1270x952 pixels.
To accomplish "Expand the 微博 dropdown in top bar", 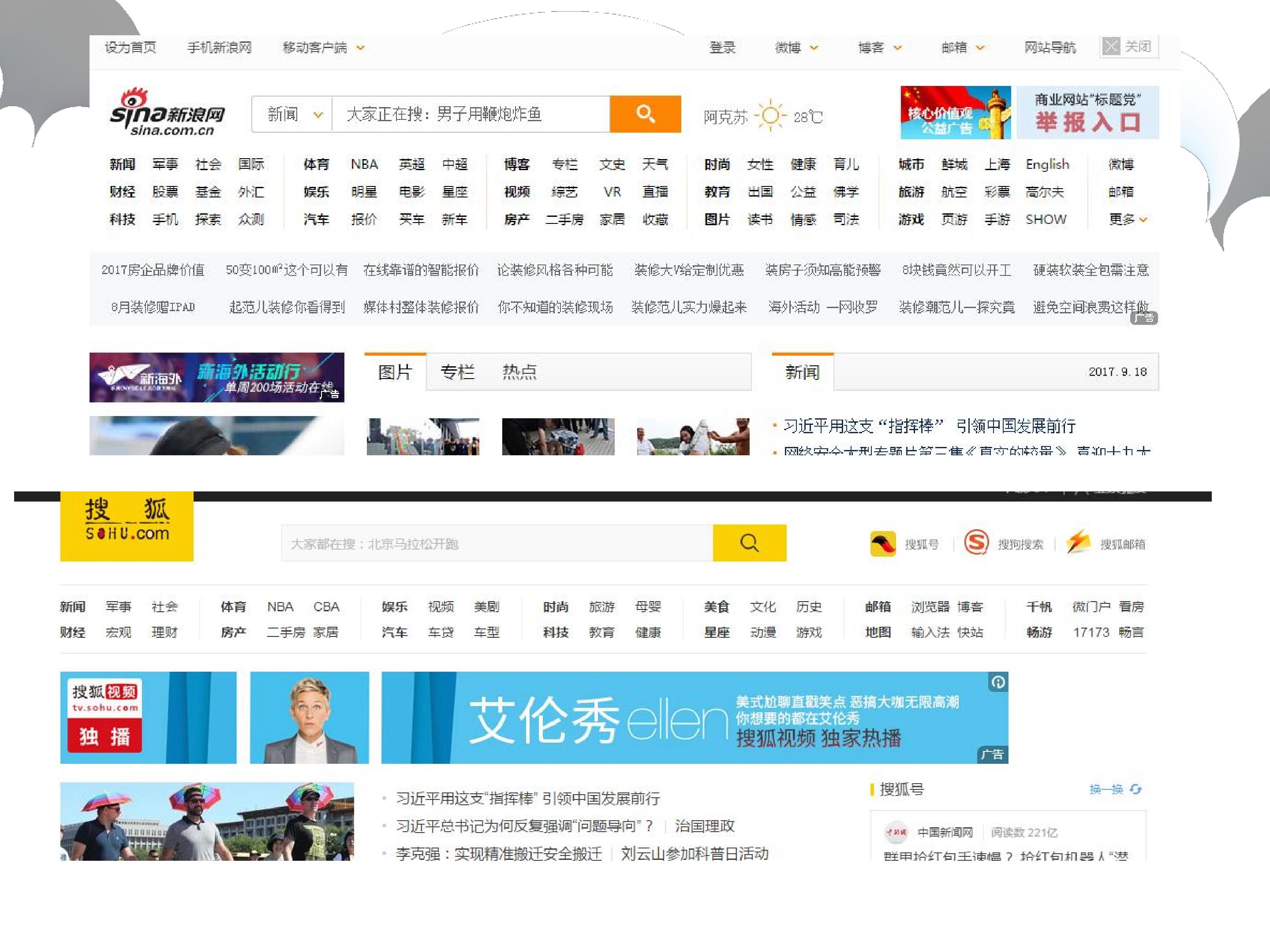I will pos(814,48).
